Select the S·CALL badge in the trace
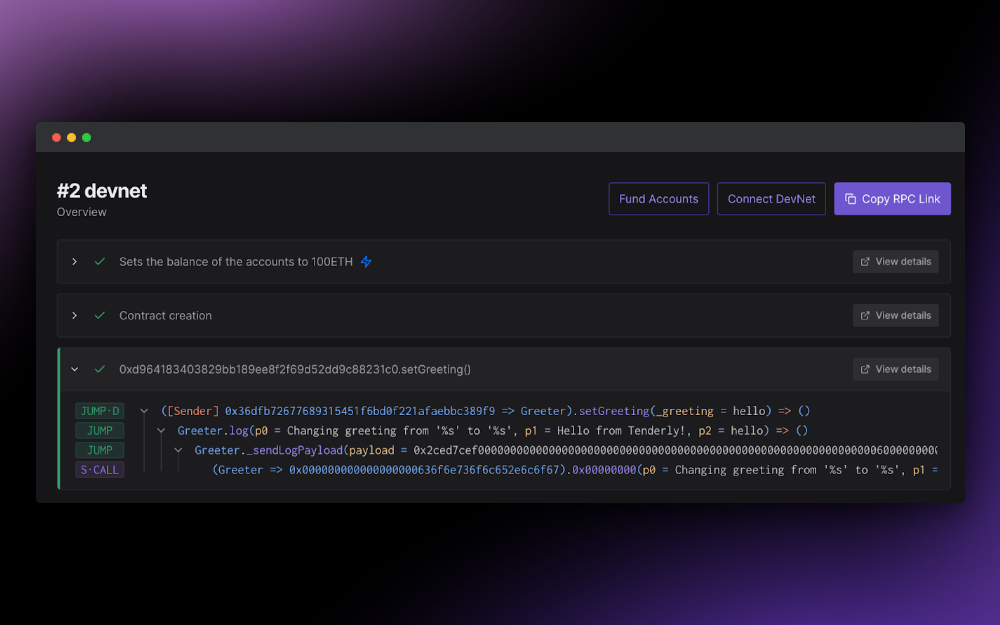1000x625 pixels. (x=99, y=469)
